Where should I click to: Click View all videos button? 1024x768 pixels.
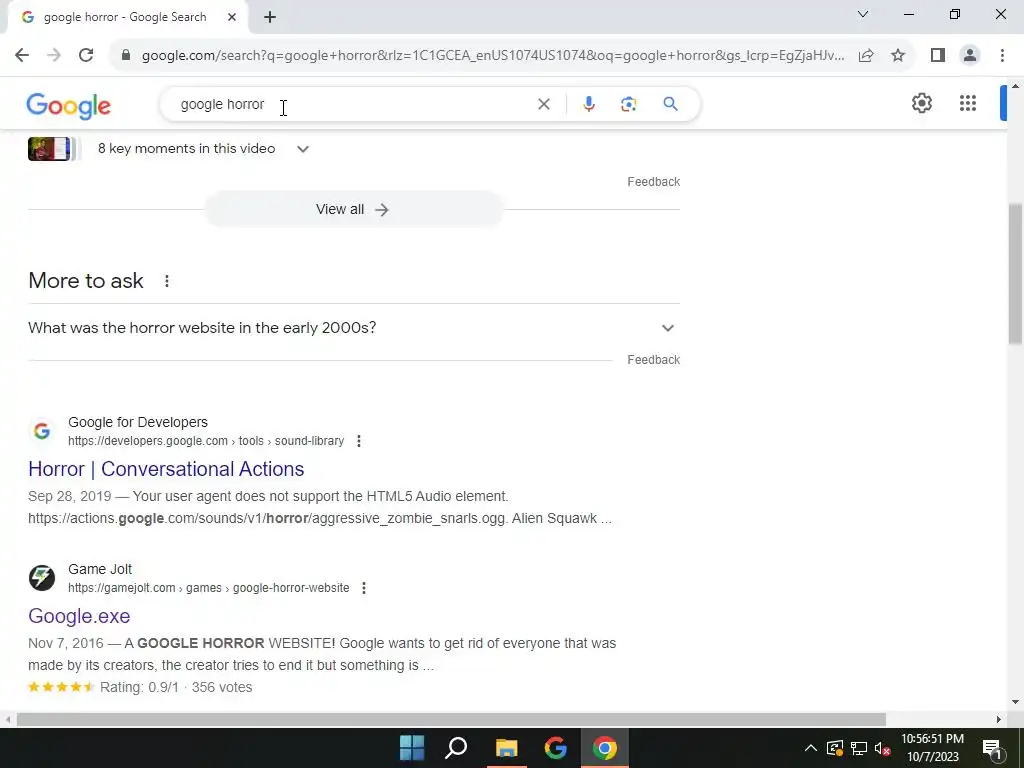[353, 209]
